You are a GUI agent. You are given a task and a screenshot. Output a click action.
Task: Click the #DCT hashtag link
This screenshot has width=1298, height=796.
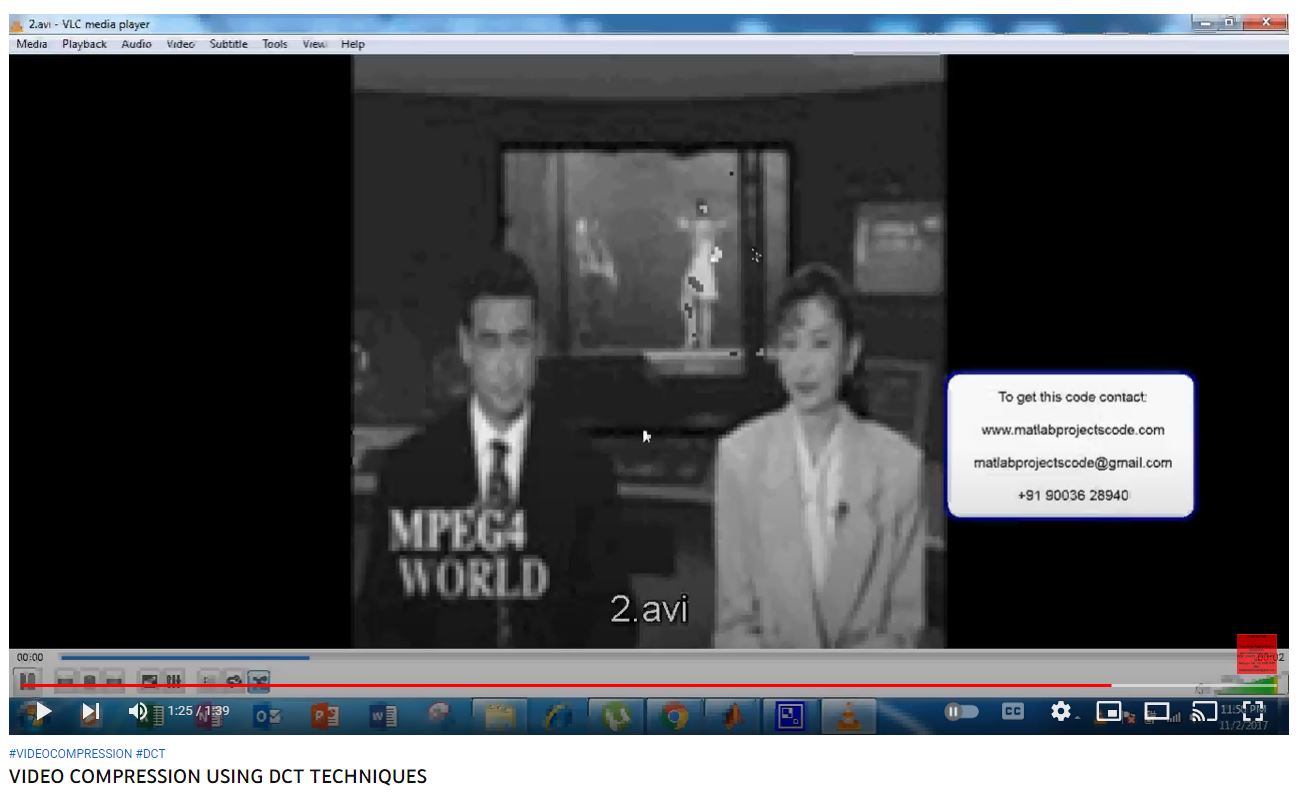(151, 753)
